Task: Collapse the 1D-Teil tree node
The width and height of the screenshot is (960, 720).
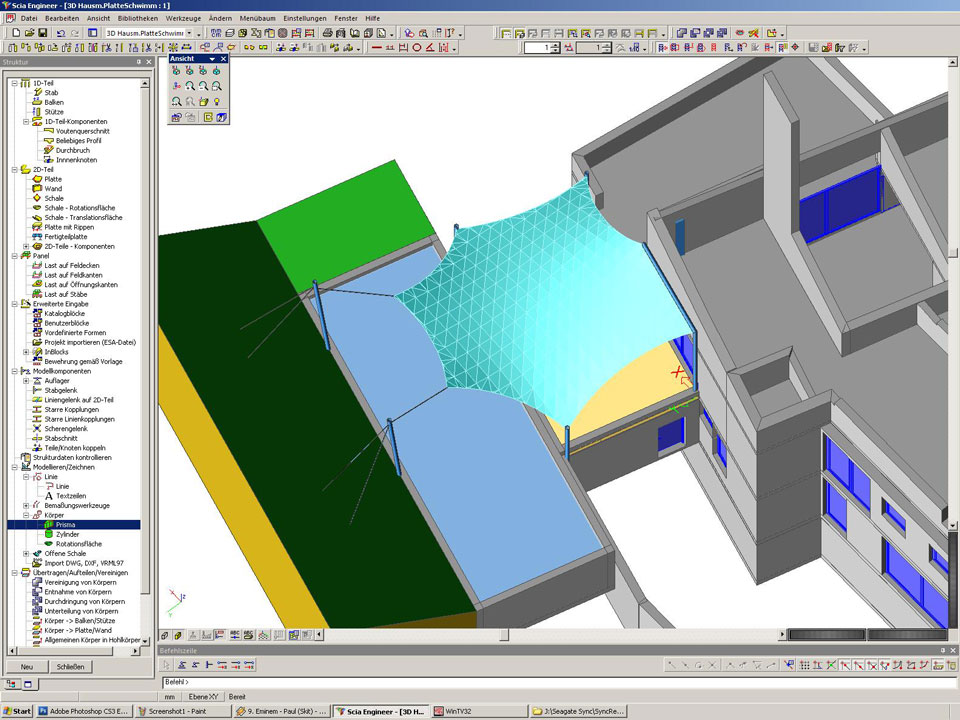Action: pyautogui.click(x=14, y=83)
